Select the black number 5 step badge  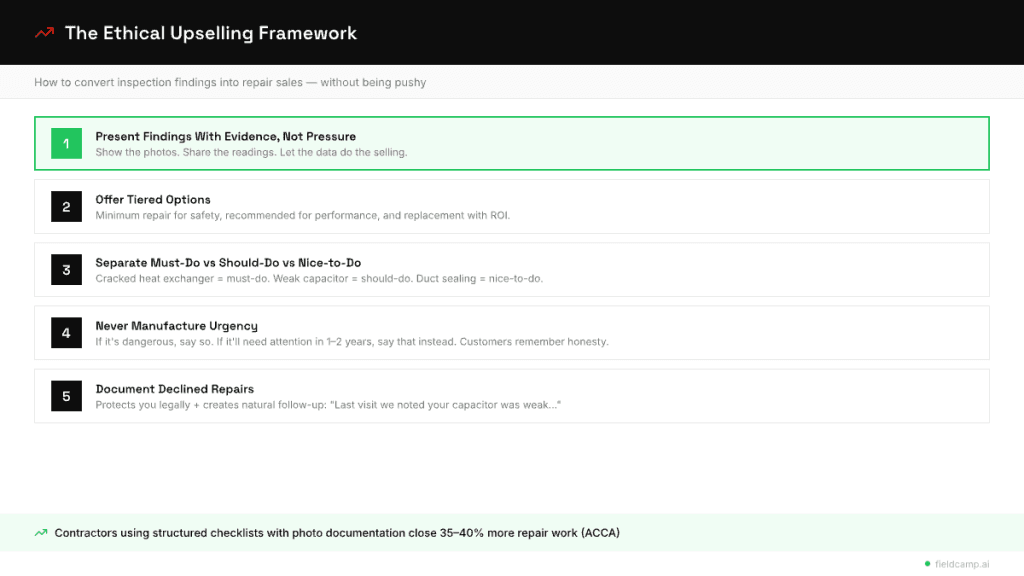(66, 395)
